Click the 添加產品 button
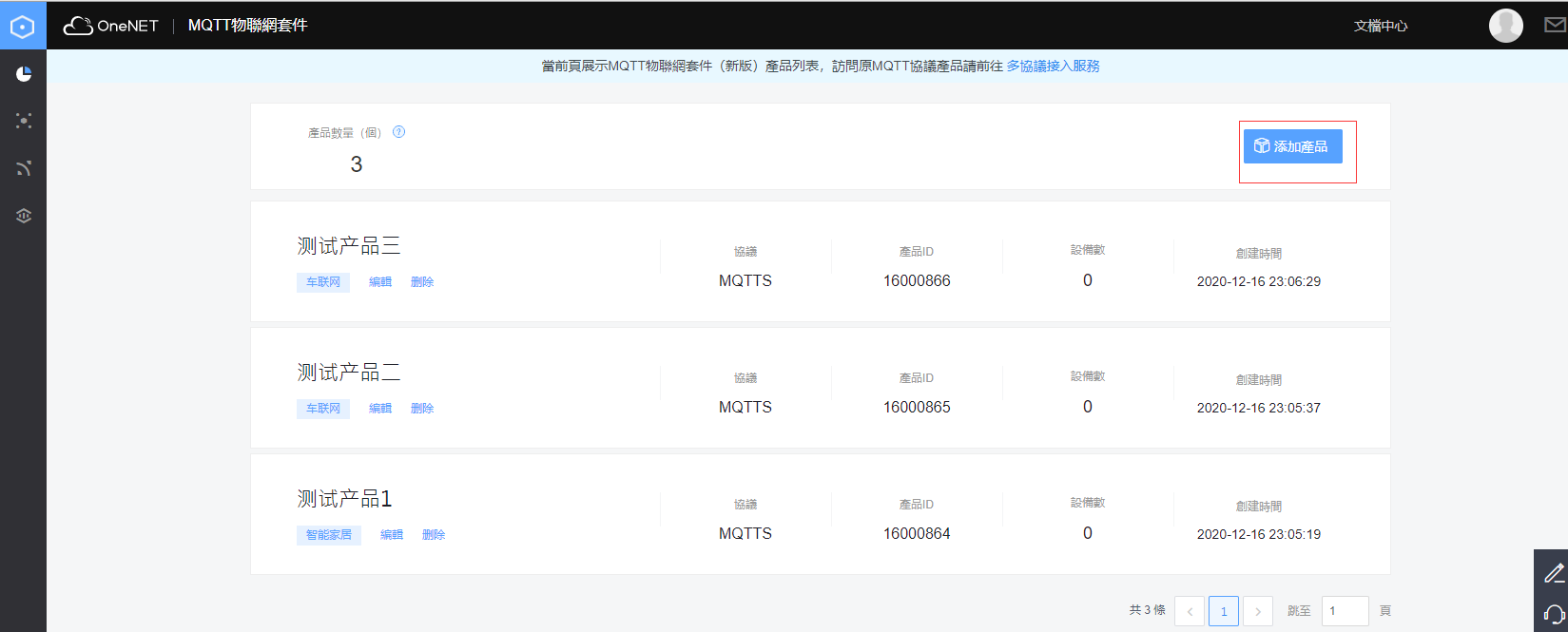 coord(1293,146)
